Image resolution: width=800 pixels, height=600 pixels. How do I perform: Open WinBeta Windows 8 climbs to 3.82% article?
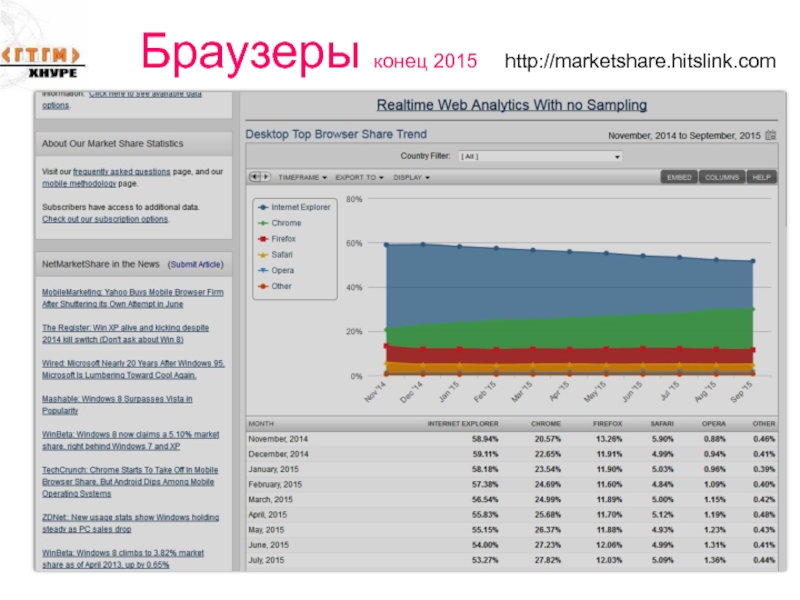coord(123,559)
